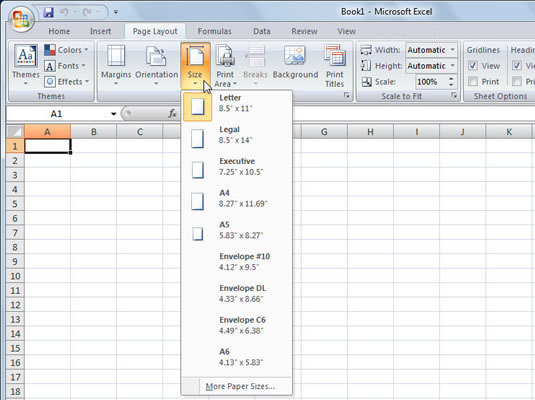The width and height of the screenshot is (535, 400).
Task: Expand the Height Automatic dropdown
Action: pos(452,66)
